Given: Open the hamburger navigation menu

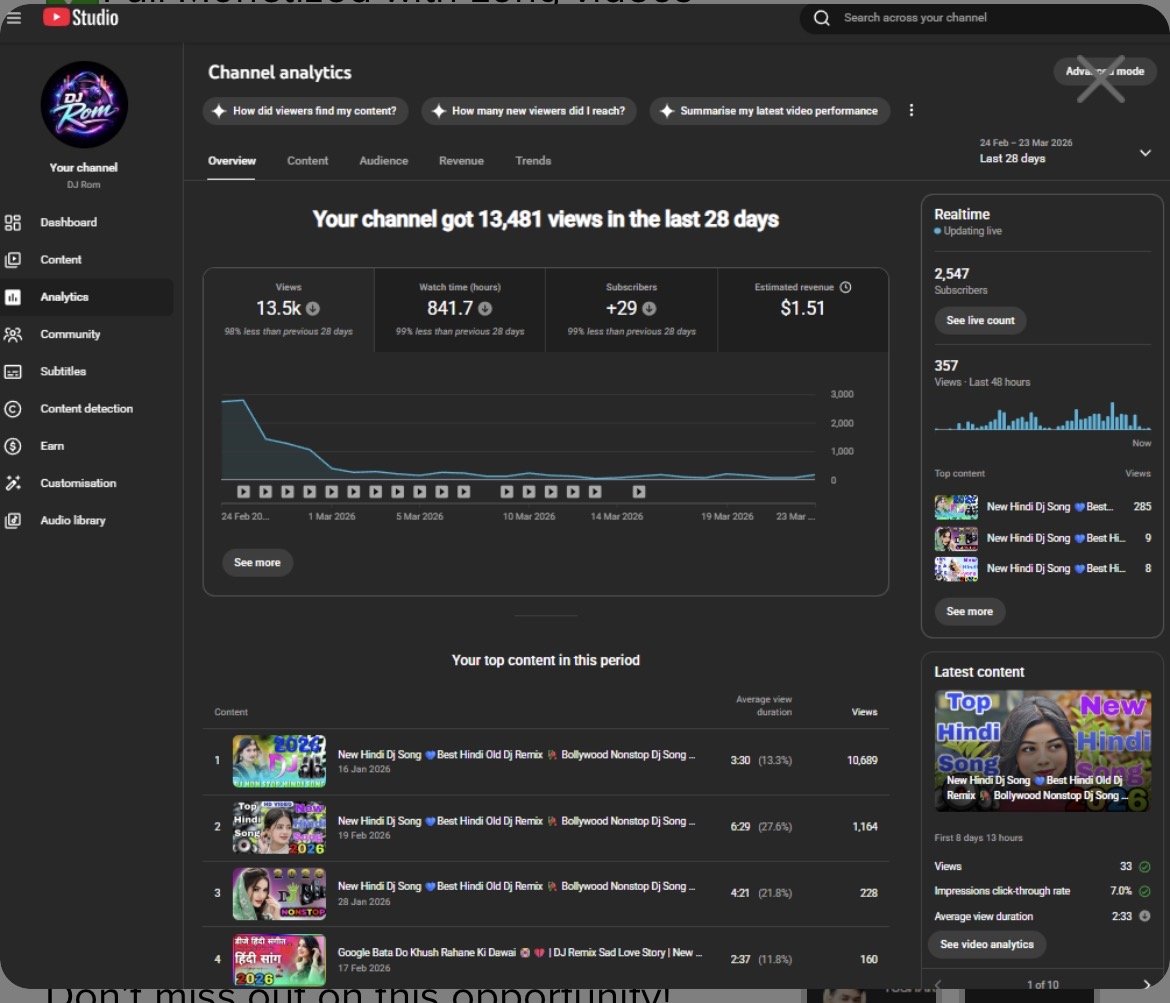Looking at the screenshot, I should click(13, 17).
